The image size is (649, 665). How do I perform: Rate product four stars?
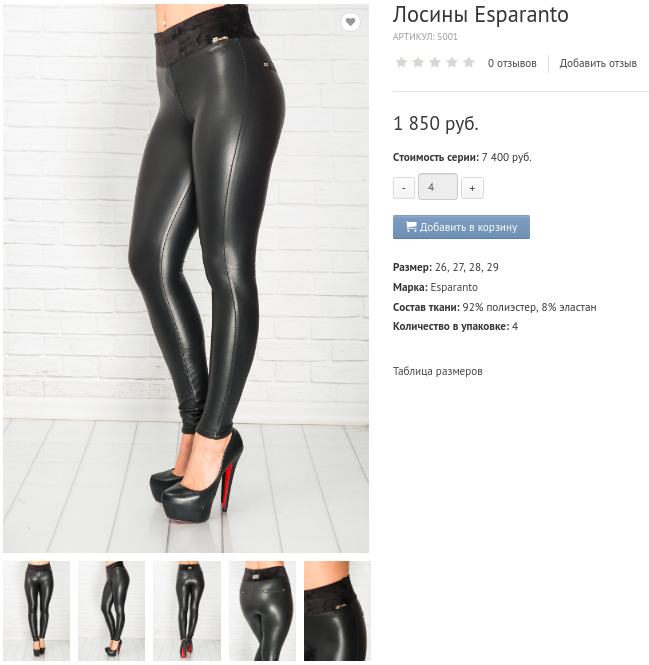452,63
